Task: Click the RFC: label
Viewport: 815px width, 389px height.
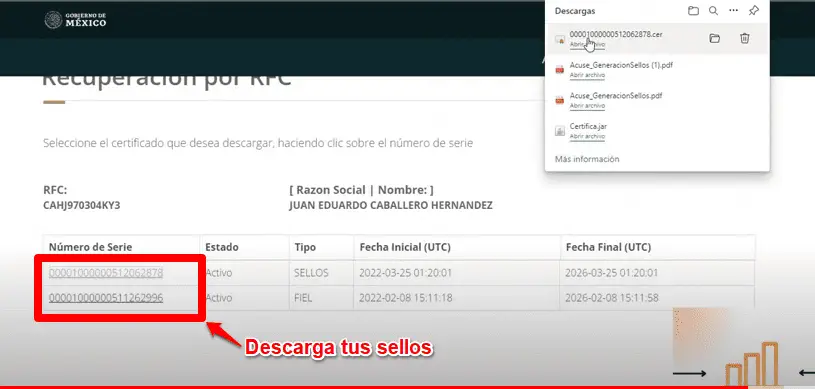Action: click(55, 190)
